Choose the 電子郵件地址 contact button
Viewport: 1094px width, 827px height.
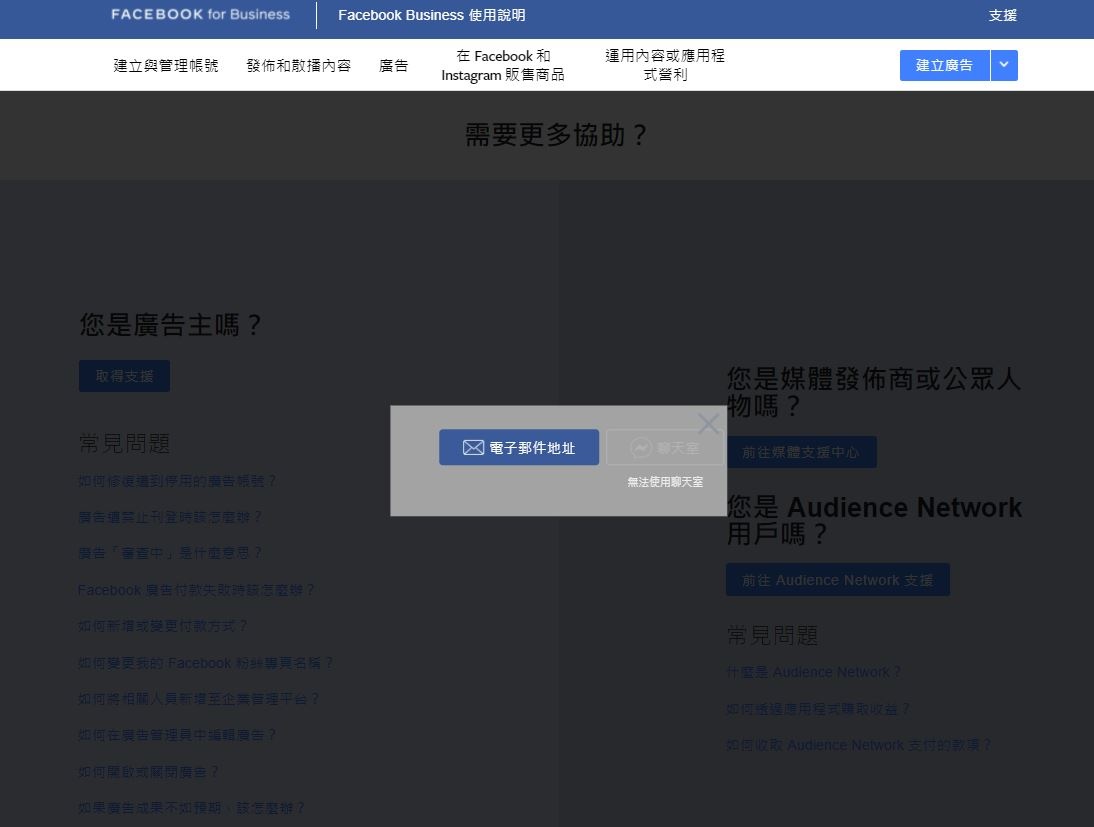(519, 447)
